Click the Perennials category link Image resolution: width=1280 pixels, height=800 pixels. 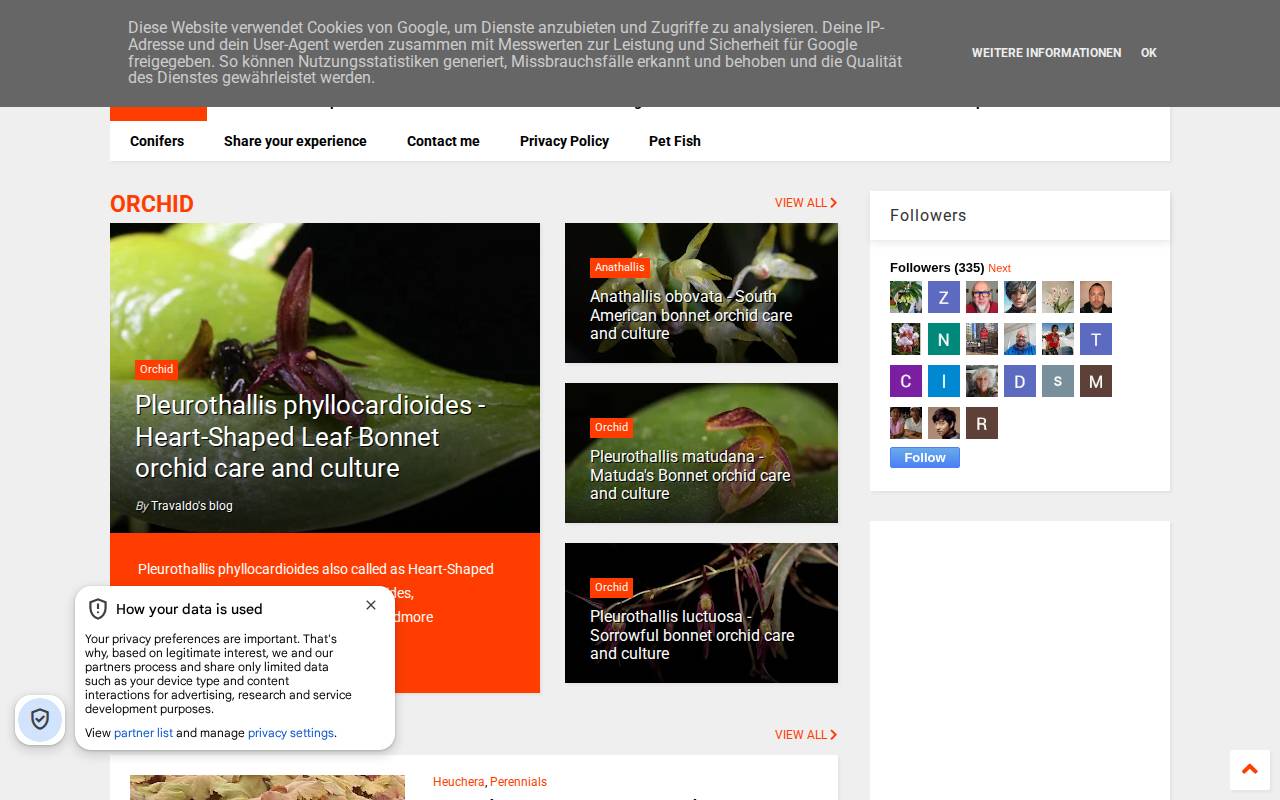pyautogui.click(x=518, y=782)
